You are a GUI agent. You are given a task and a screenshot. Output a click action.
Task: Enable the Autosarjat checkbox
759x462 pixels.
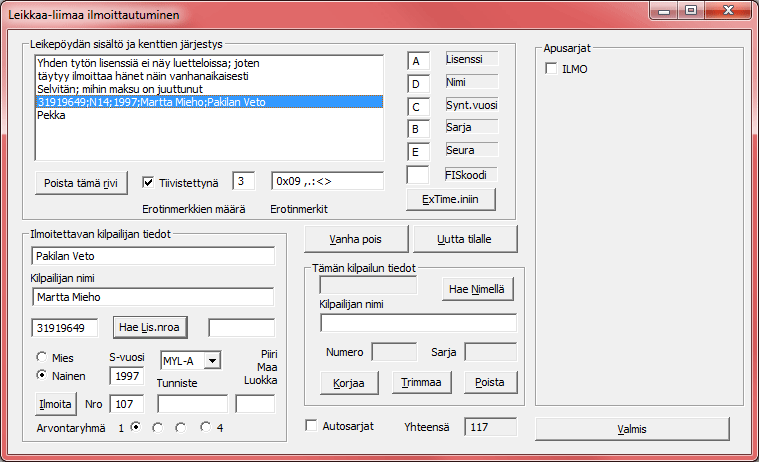coord(311,426)
